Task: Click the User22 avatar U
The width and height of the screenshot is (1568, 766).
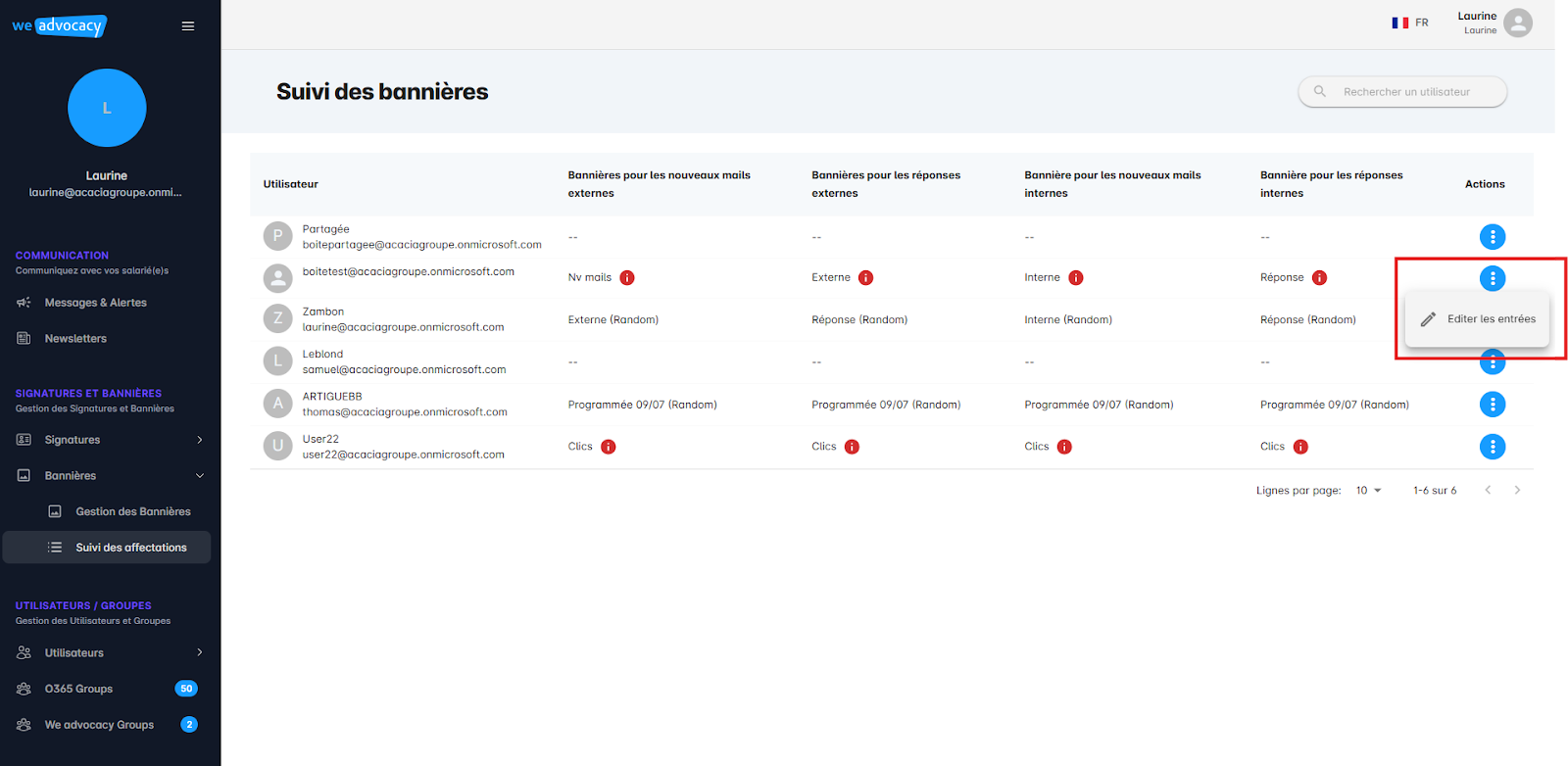Action: 278,446
